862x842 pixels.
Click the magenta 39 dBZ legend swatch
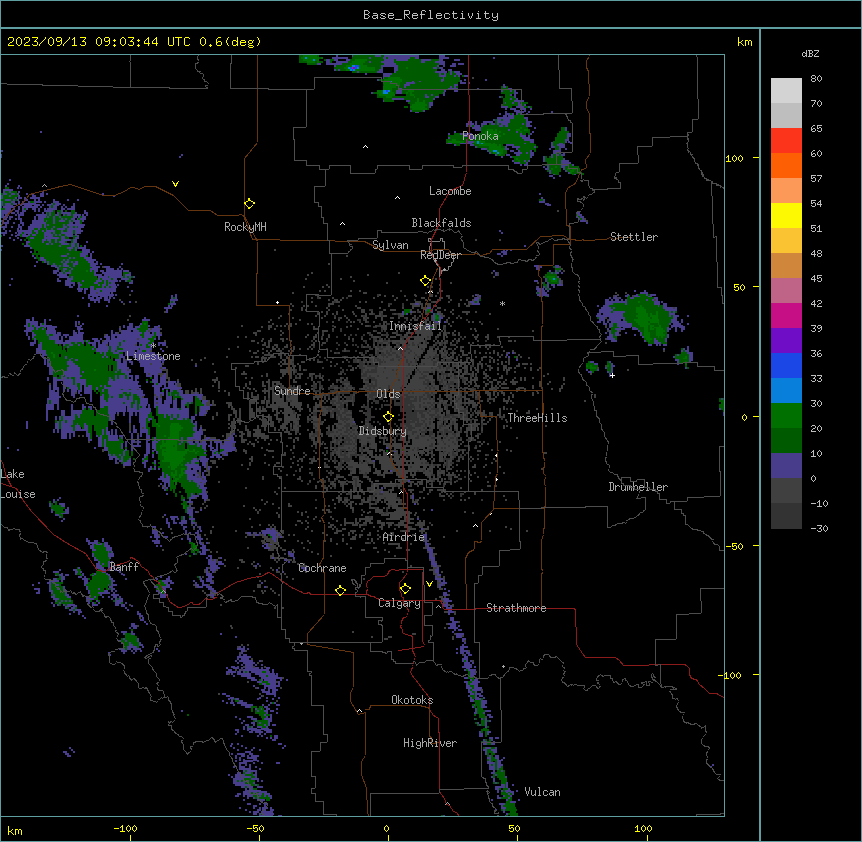point(786,316)
